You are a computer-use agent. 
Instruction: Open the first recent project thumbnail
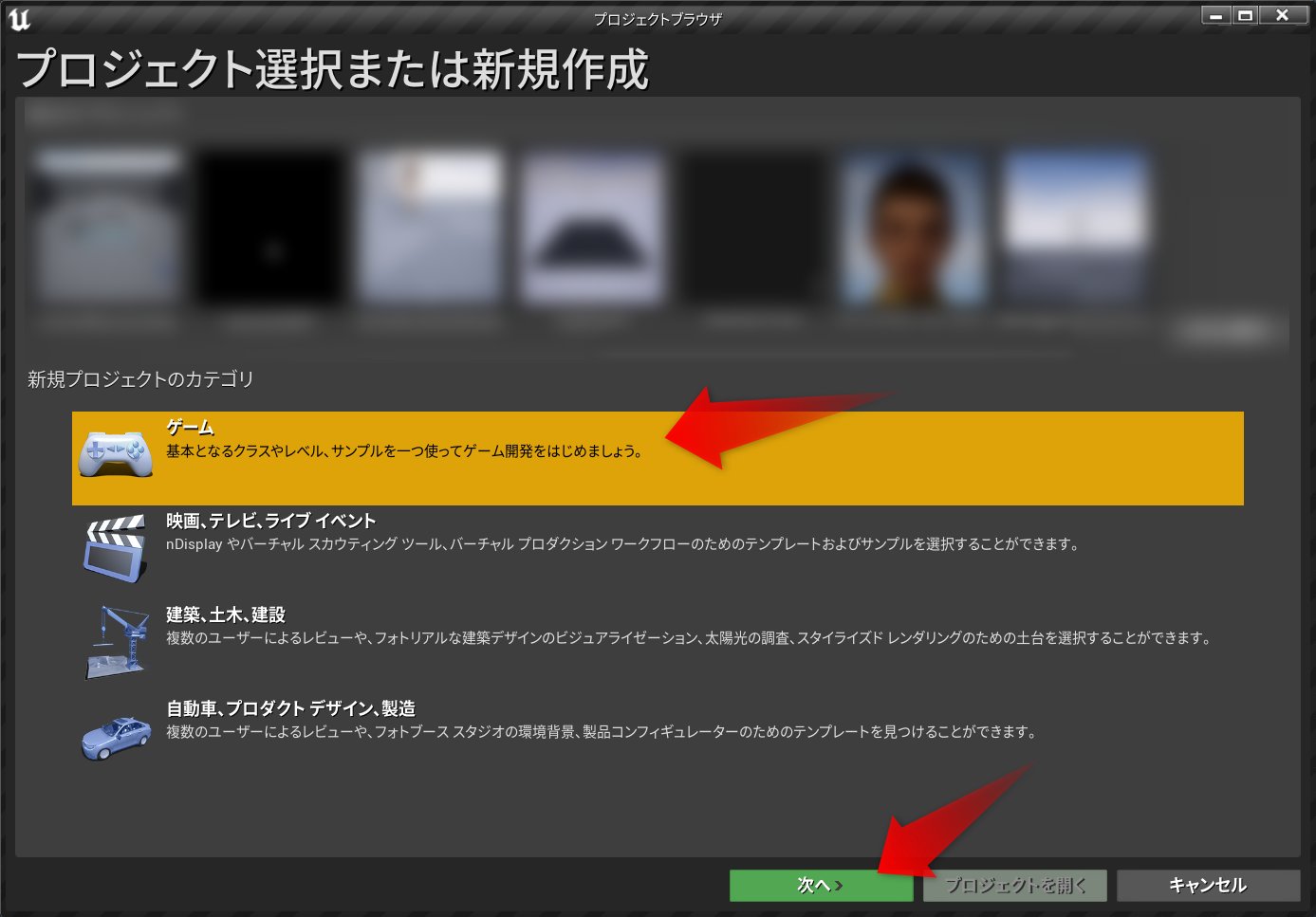click(x=107, y=228)
